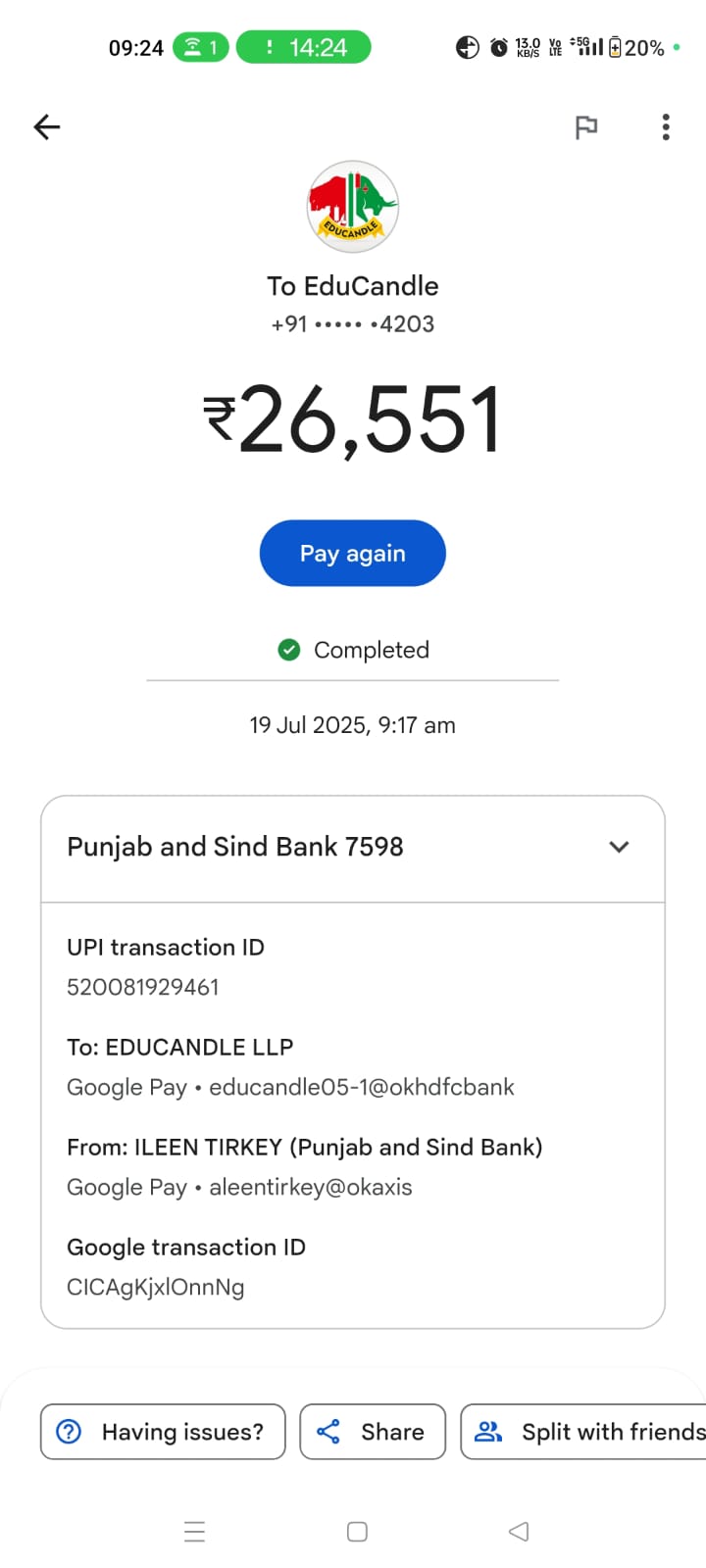Tap the Google transaction ID code
The height and width of the screenshot is (1568, 706).
pyautogui.click(x=156, y=1287)
